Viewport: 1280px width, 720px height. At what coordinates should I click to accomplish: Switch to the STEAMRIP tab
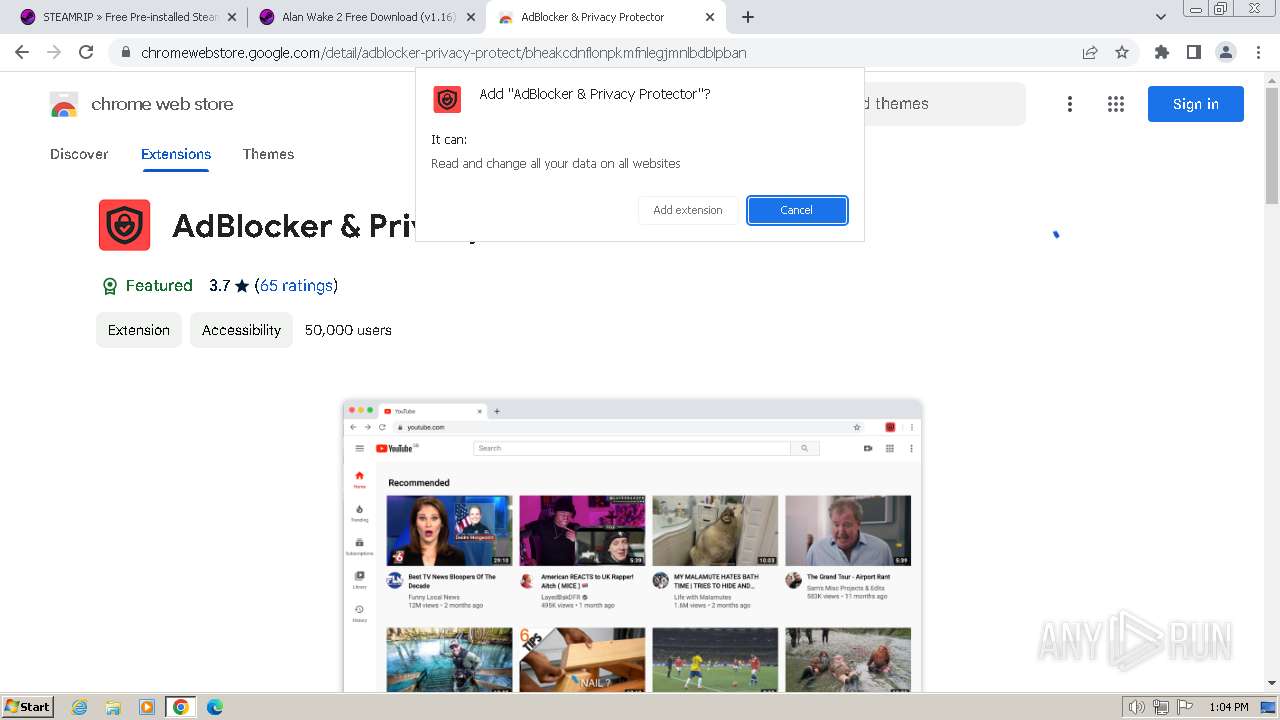point(128,17)
